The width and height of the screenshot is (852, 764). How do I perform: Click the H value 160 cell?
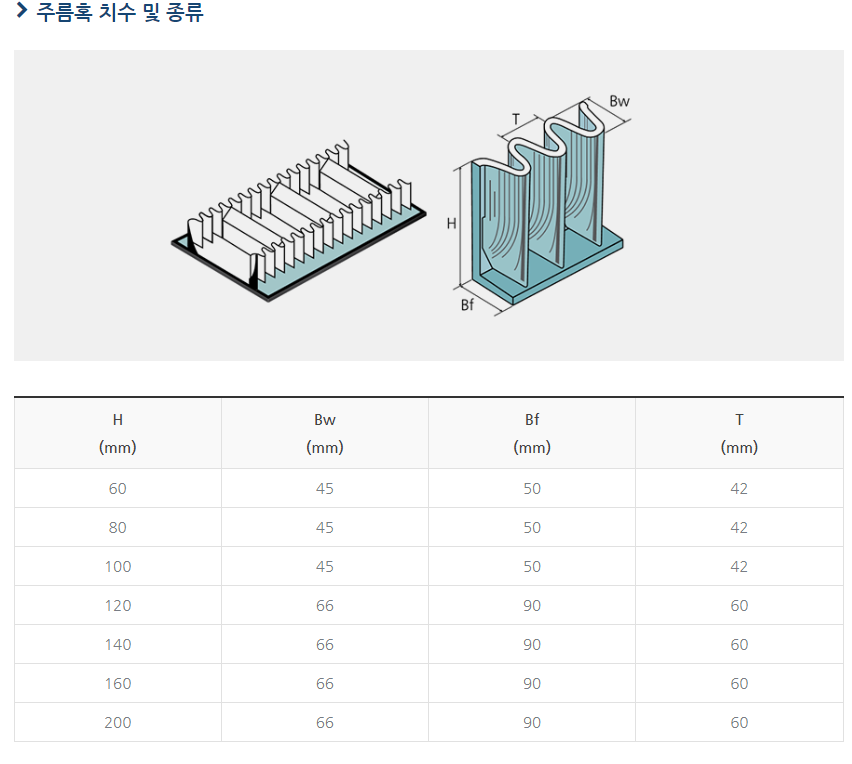pyautogui.click(x=118, y=683)
